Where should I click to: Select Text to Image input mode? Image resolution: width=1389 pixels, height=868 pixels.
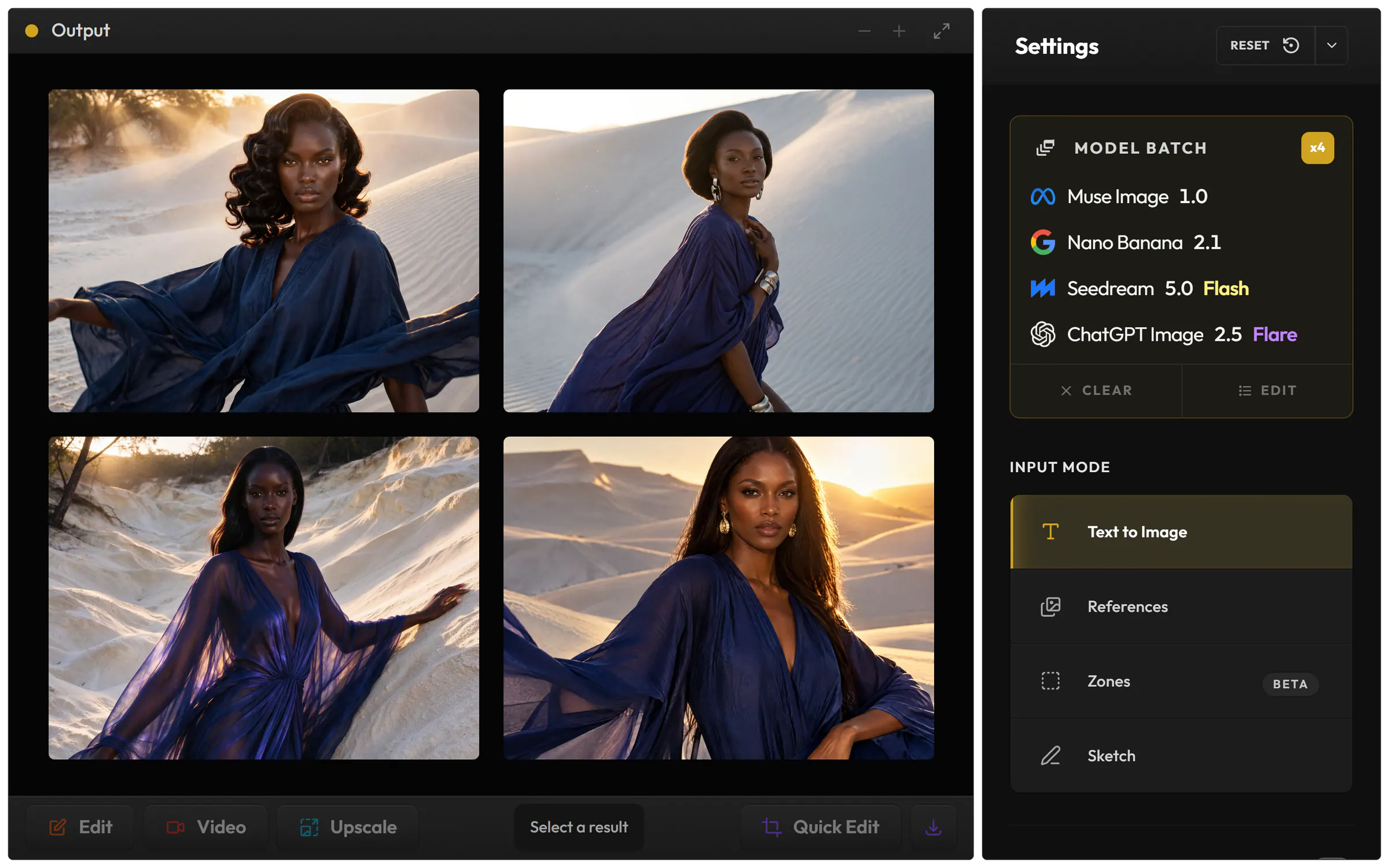(x=1181, y=532)
